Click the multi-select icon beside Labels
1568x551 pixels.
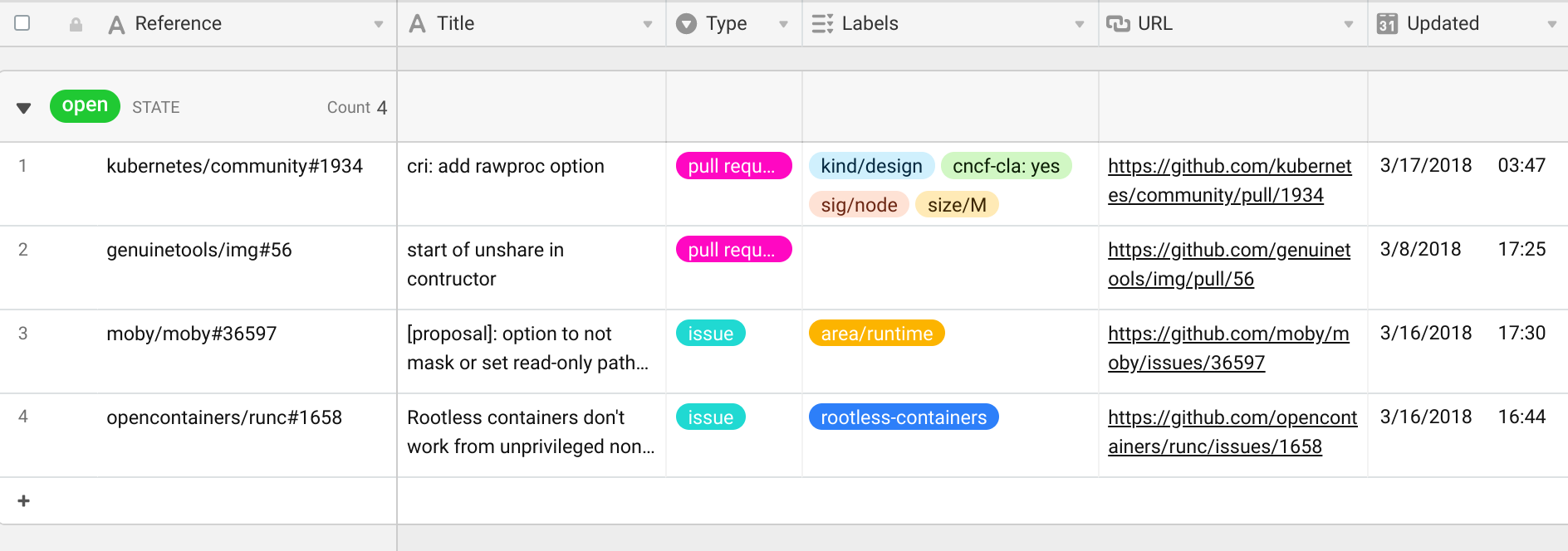tap(822, 24)
